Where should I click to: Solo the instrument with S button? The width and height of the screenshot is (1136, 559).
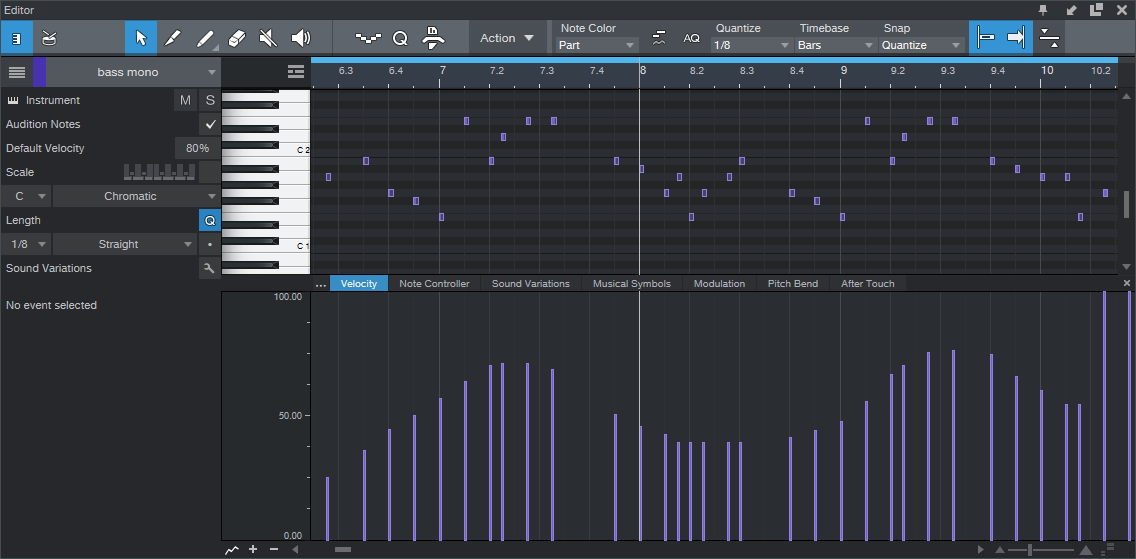(210, 100)
